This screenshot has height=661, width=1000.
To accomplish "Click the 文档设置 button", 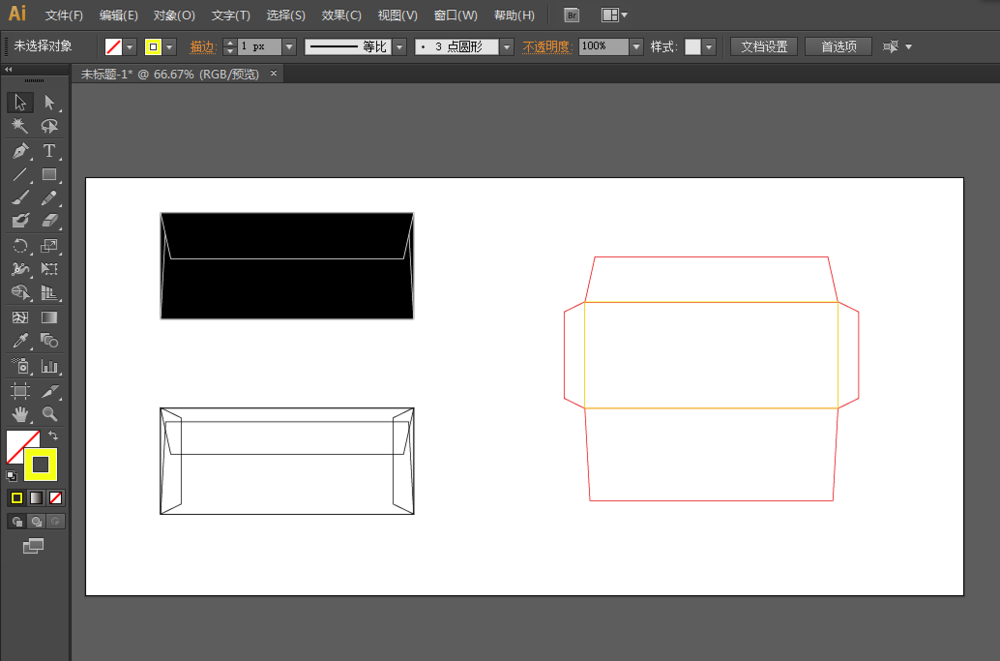I will click(x=763, y=47).
